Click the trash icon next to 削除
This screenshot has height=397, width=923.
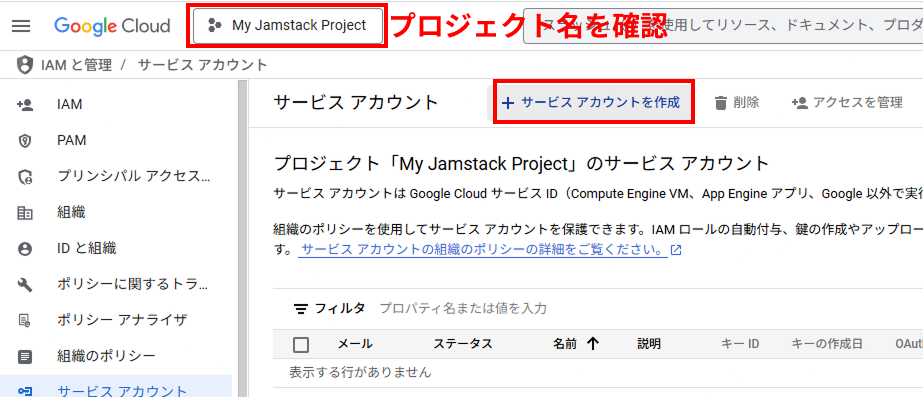tap(721, 102)
